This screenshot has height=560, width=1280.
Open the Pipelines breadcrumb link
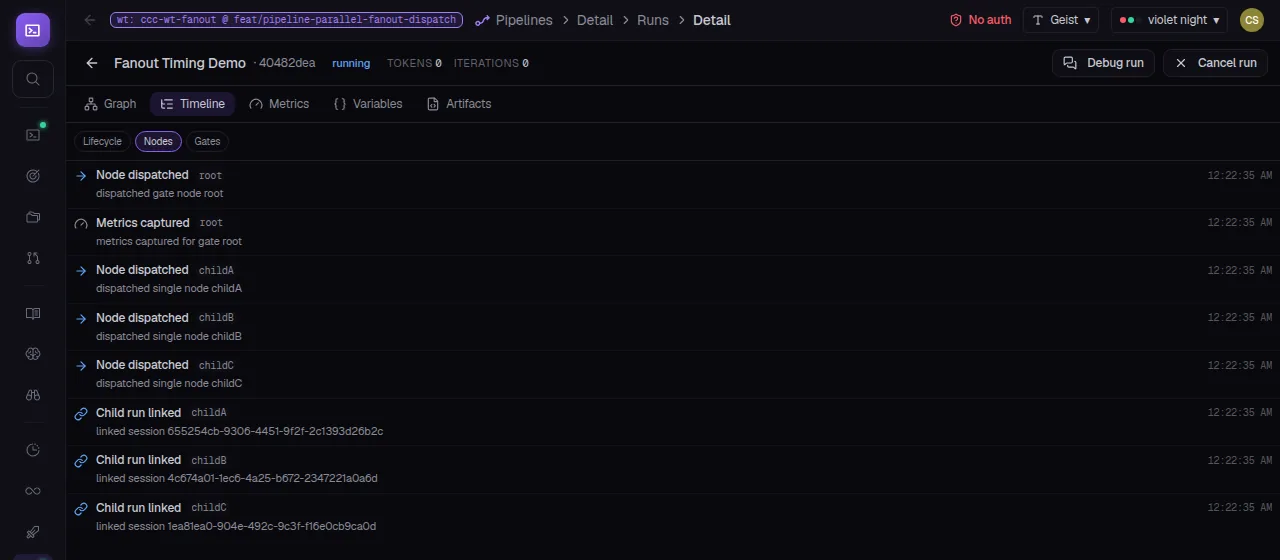[524, 20]
